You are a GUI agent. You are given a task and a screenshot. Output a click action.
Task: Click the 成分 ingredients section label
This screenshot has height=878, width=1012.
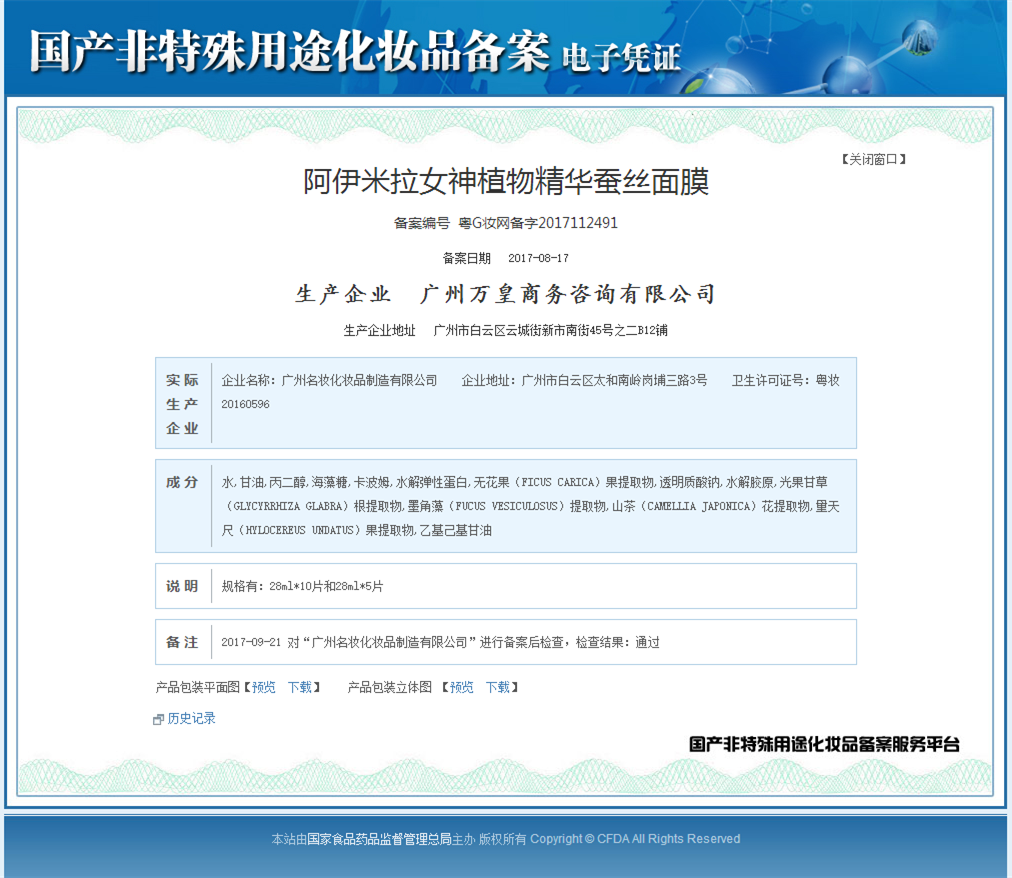click(x=182, y=482)
